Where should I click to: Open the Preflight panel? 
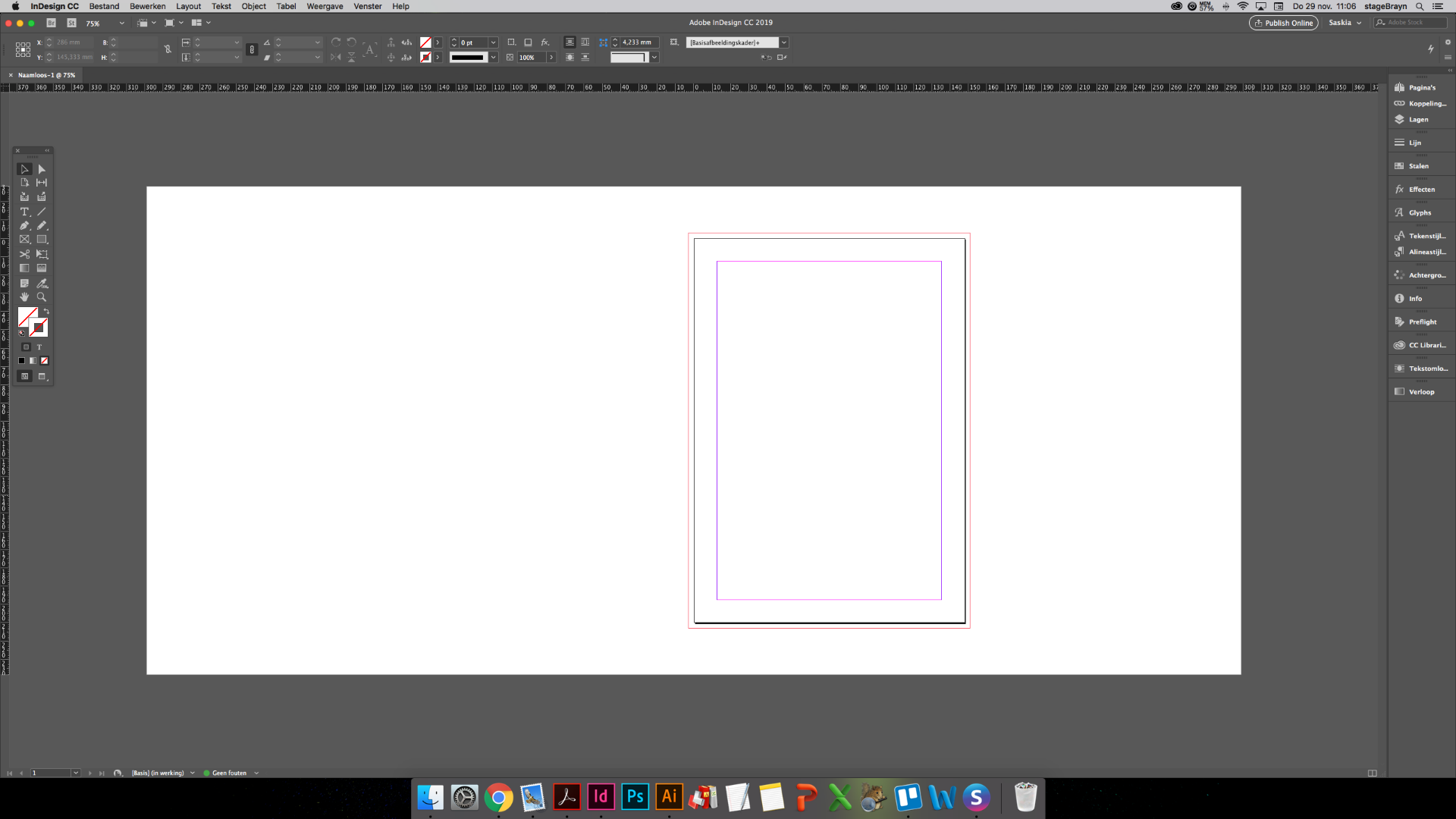coord(1420,321)
